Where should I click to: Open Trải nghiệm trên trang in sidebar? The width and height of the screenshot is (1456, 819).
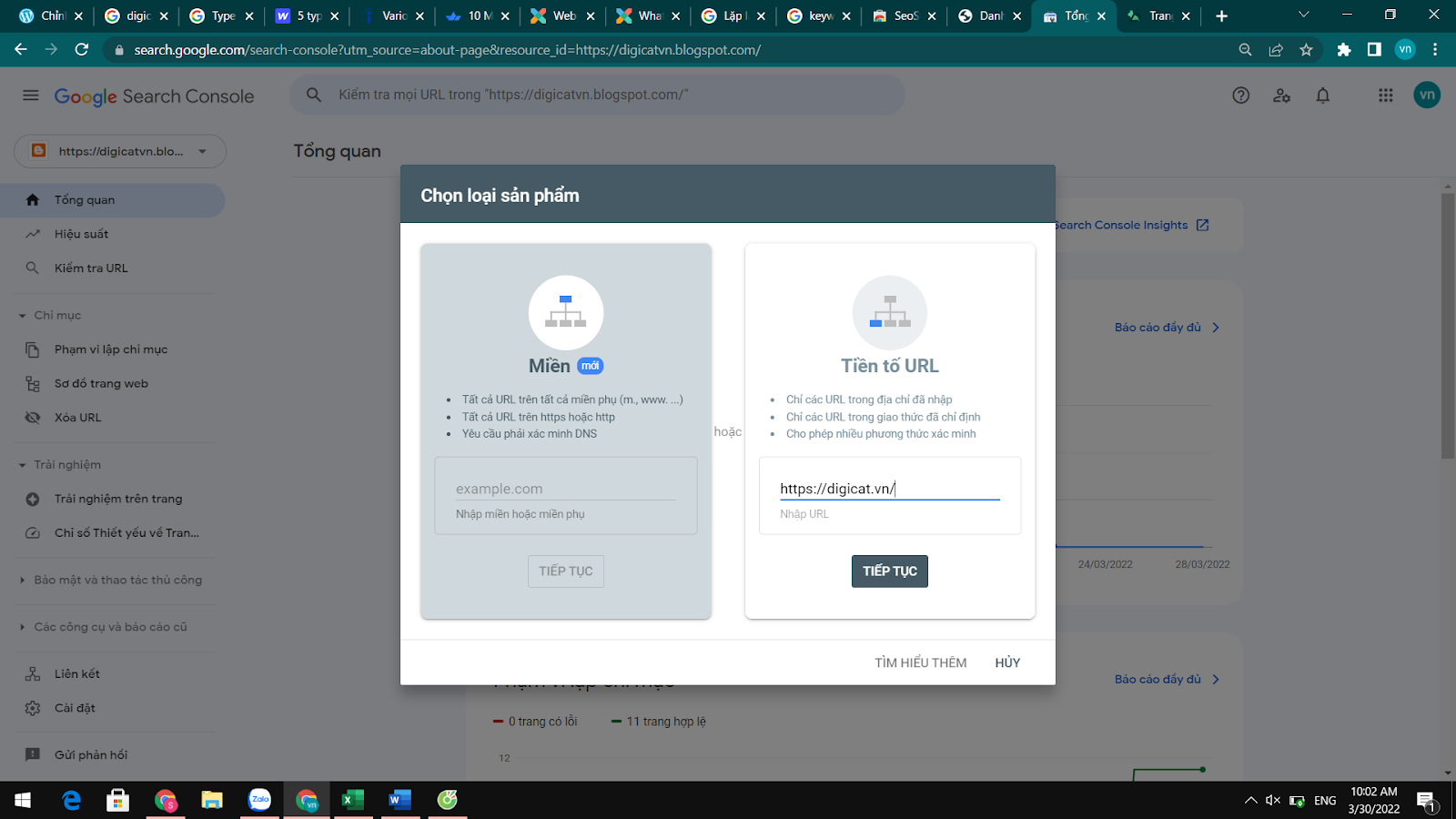click(112, 499)
